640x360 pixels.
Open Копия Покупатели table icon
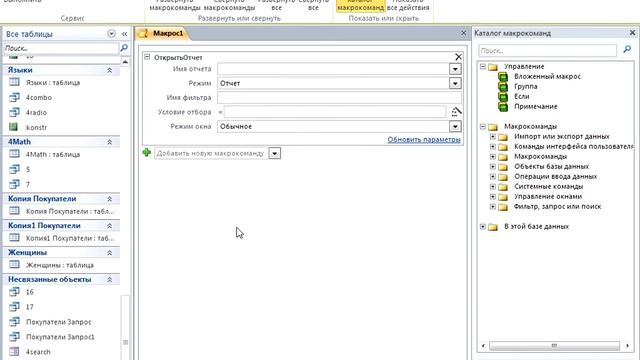click(x=14, y=211)
